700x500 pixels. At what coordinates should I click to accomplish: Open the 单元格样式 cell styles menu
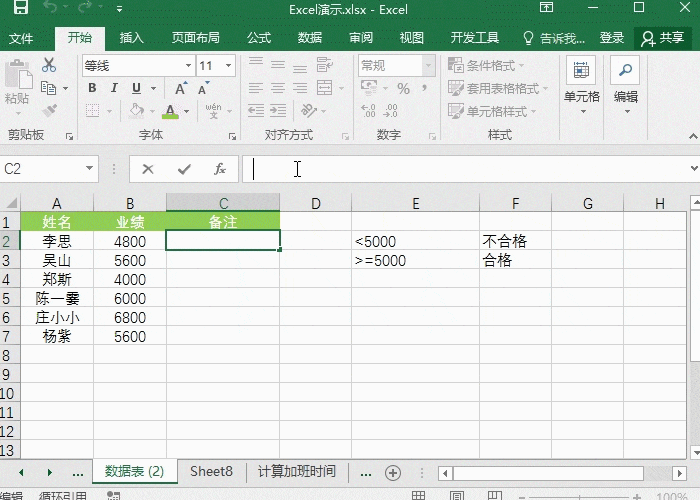(x=492, y=111)
